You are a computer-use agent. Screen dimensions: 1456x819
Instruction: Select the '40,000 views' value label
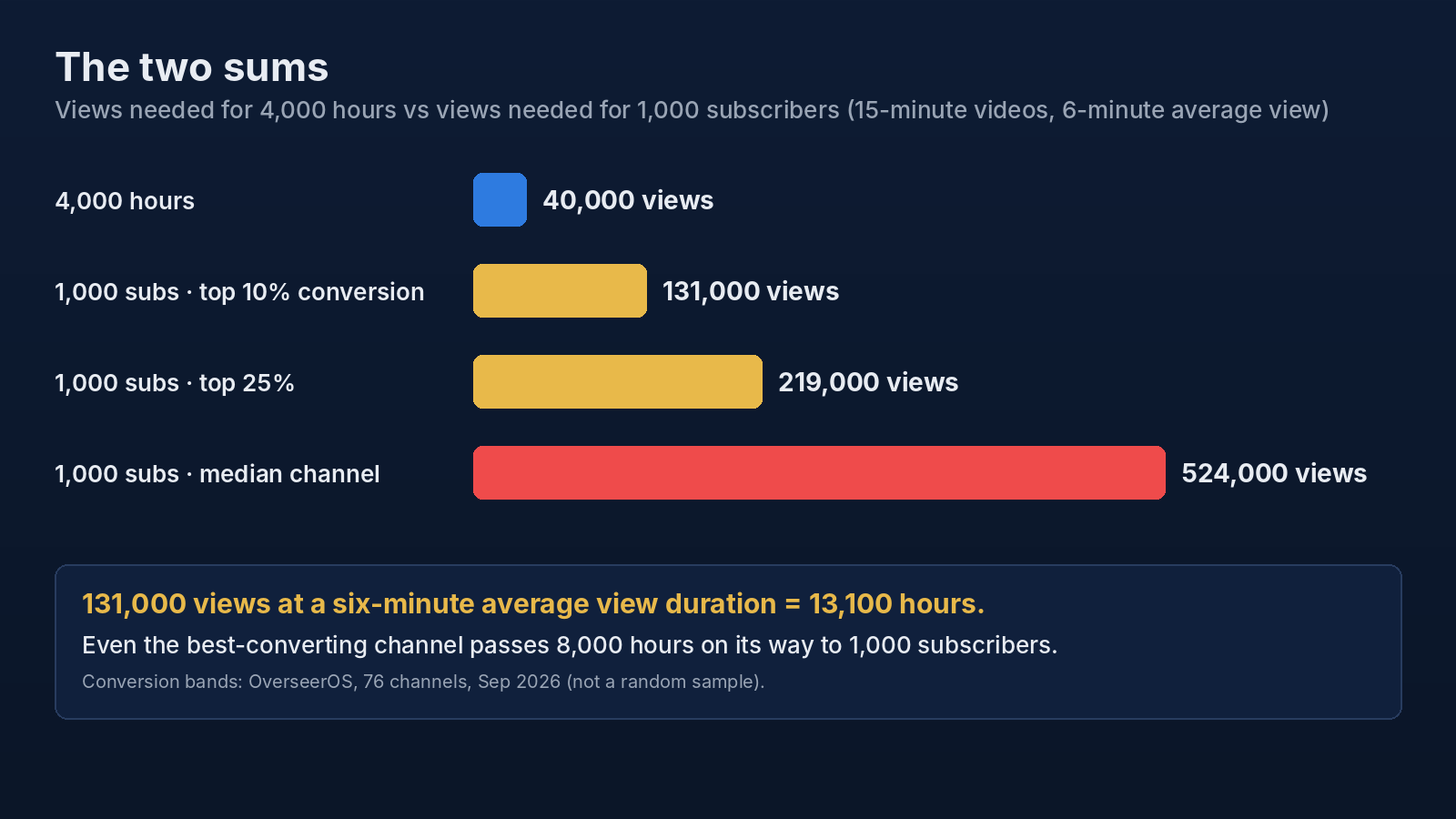628,200
